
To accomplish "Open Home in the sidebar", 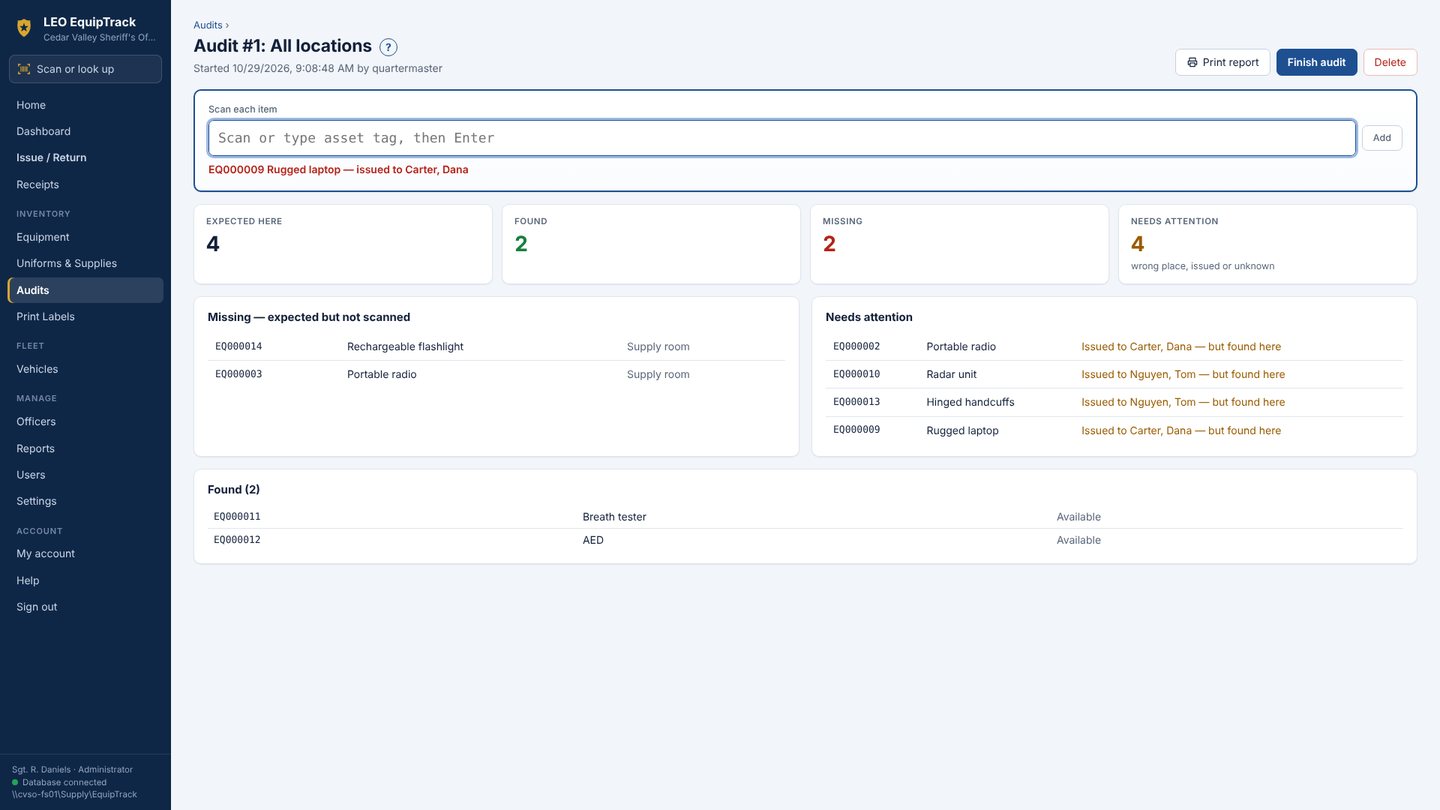I will [85, 105].
